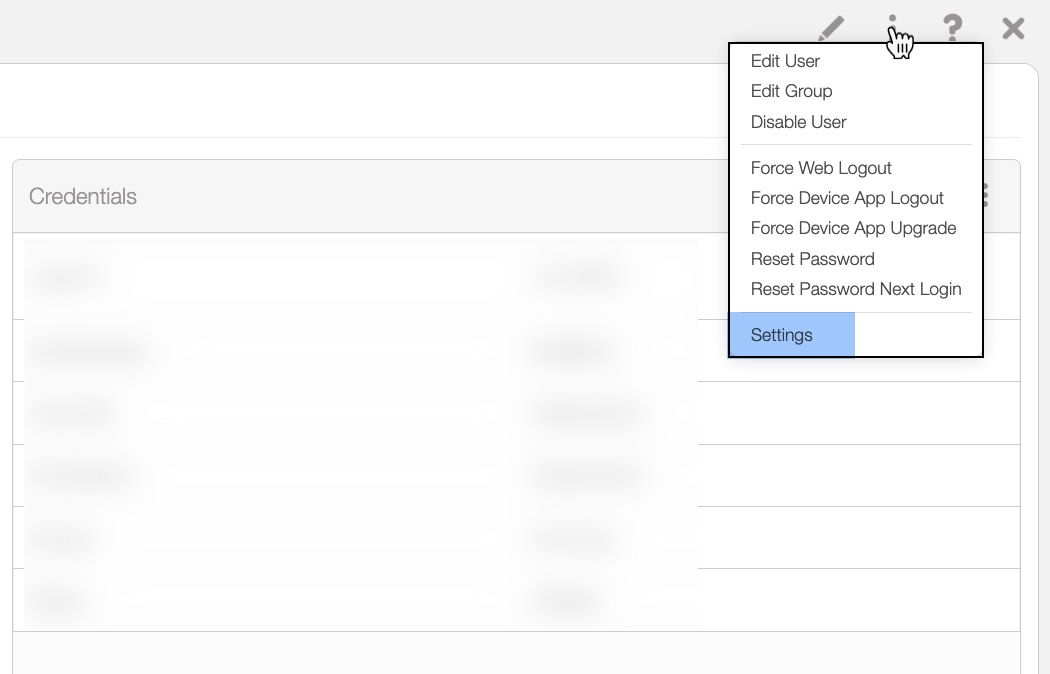The image size is (1050, 674).
Task: Select the third blurred Credentials row
Action: [x=360, y=413]
